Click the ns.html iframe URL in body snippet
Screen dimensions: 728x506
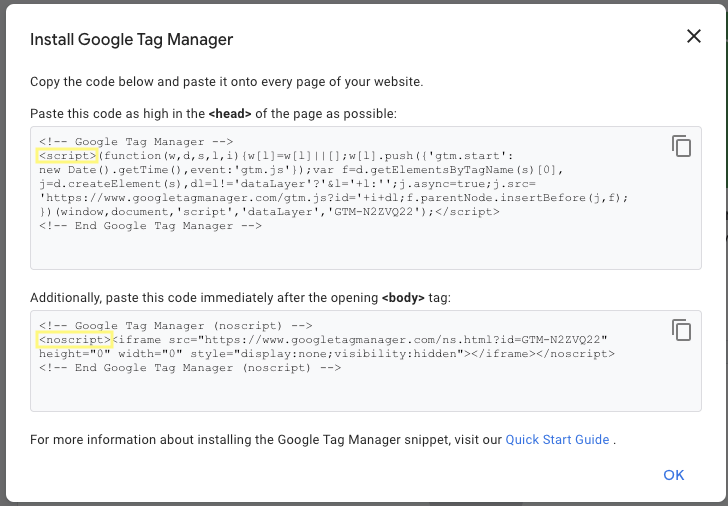point(330,340)
